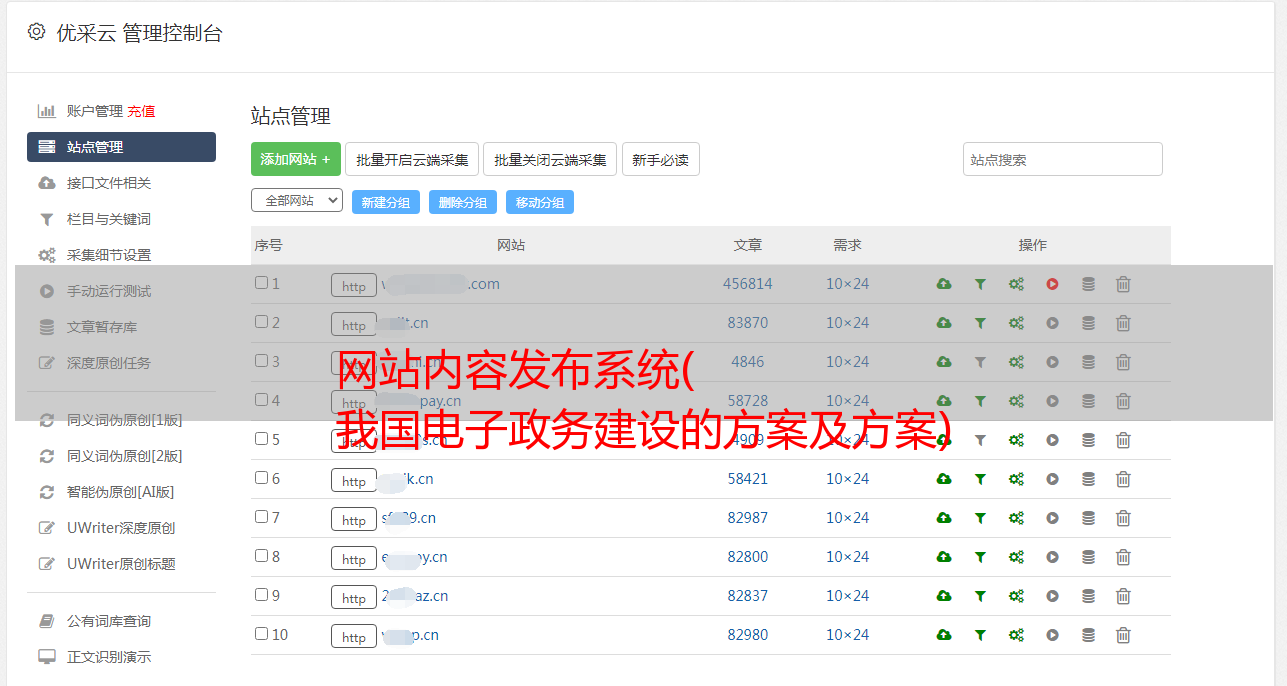The width and height of the screenshot is (1287, 686).
Task: Open UWriter深度原创 in the sidebar
Action: click(x=121, y=528)
